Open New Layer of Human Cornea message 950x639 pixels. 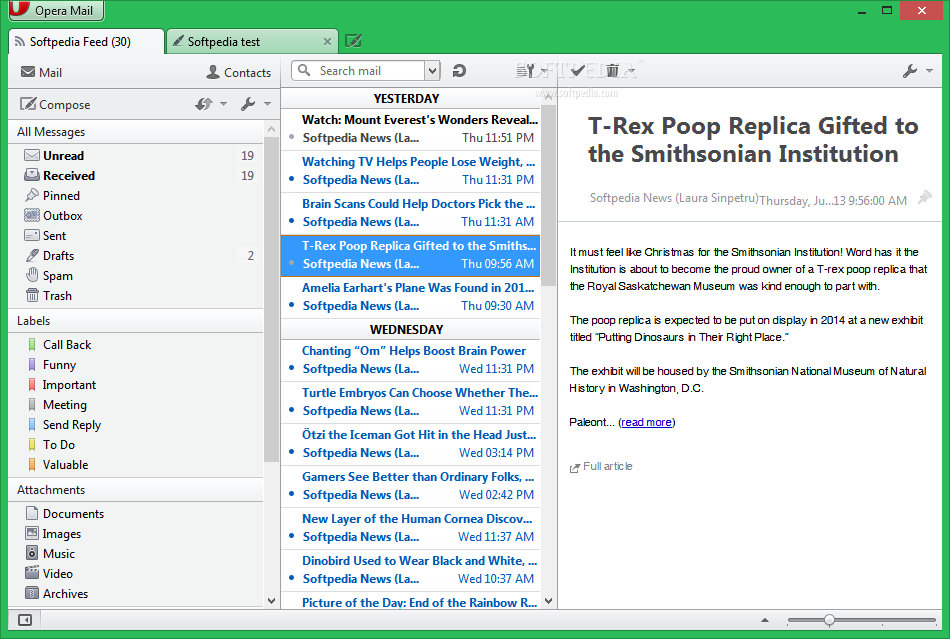[411, 528]
